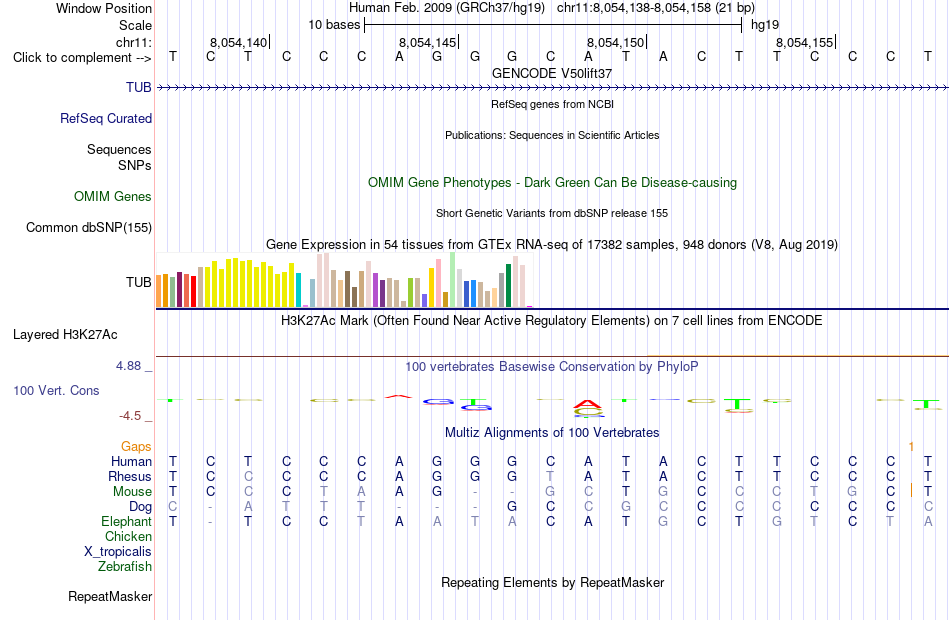
Task: Click the TUB label beside GTEx bars
Action: (139, 282)
